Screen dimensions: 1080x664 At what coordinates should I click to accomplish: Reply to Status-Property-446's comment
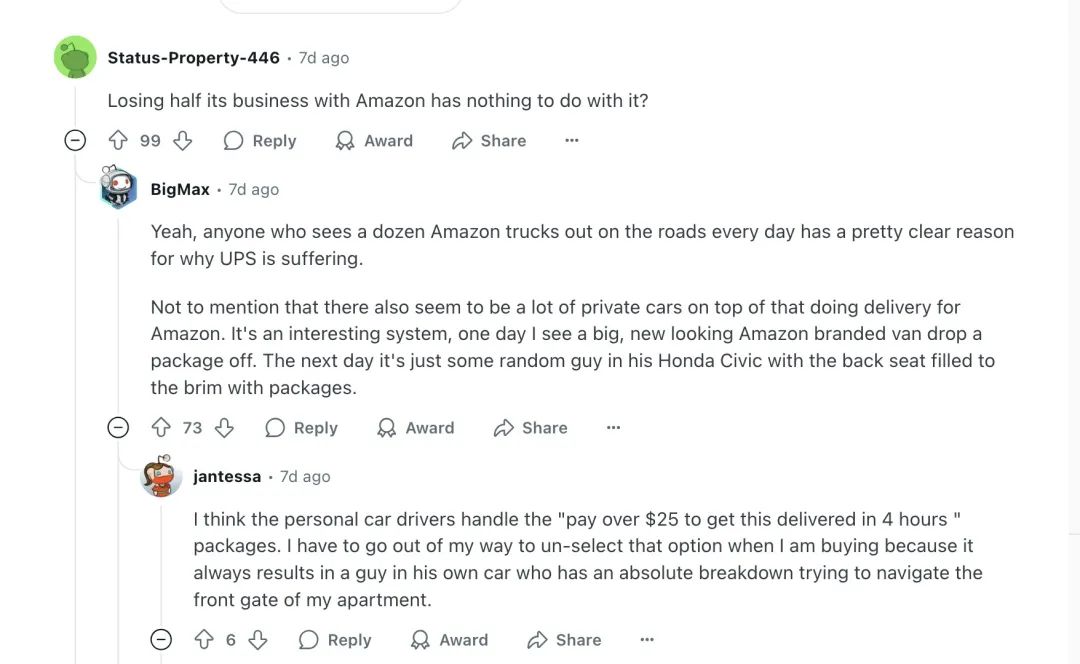[260, 141]
